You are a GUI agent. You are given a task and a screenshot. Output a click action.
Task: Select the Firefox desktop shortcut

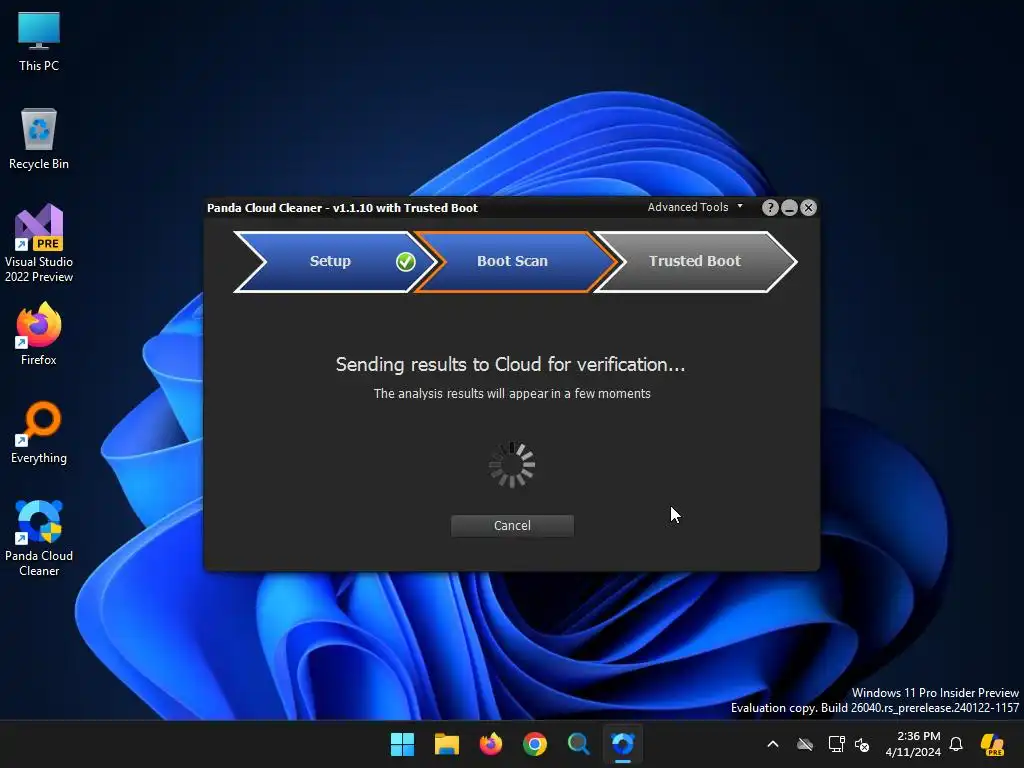(x=39, y=334)
